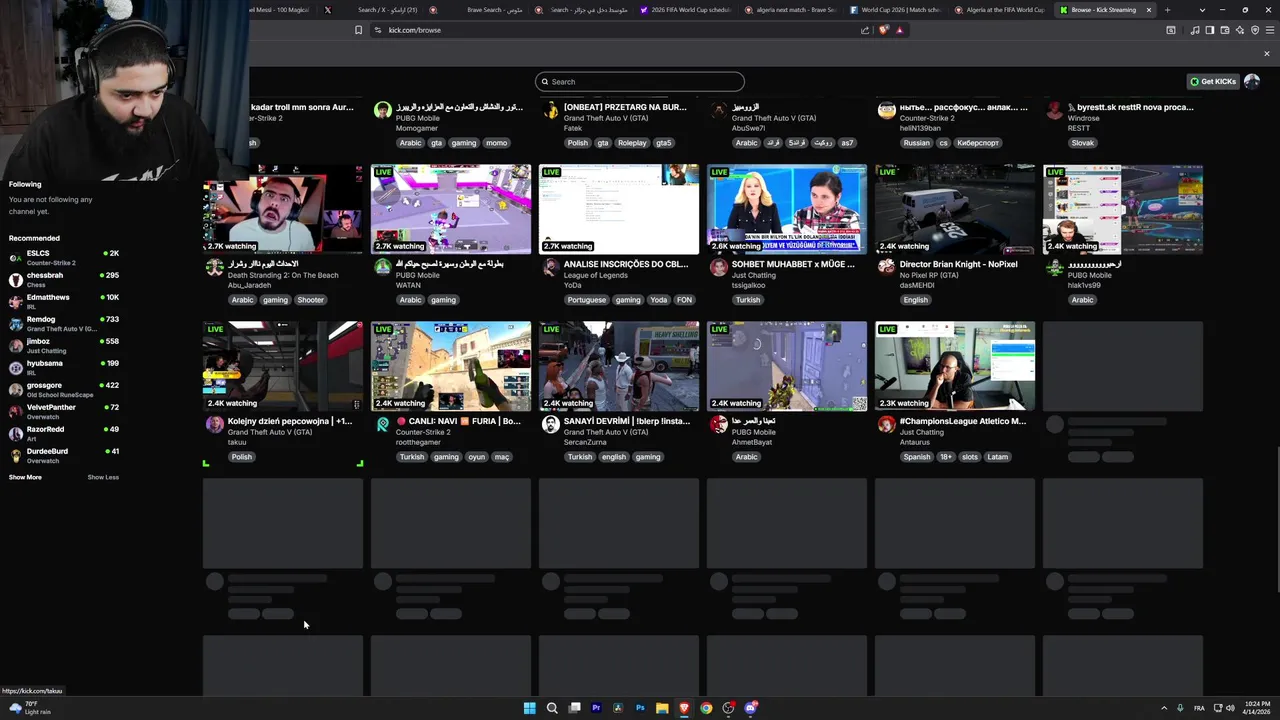Click grossgore's avatar in Recommended list
Image resolution: width=1280 pixels, height=720 pixels.
click(x=15, y=389)
